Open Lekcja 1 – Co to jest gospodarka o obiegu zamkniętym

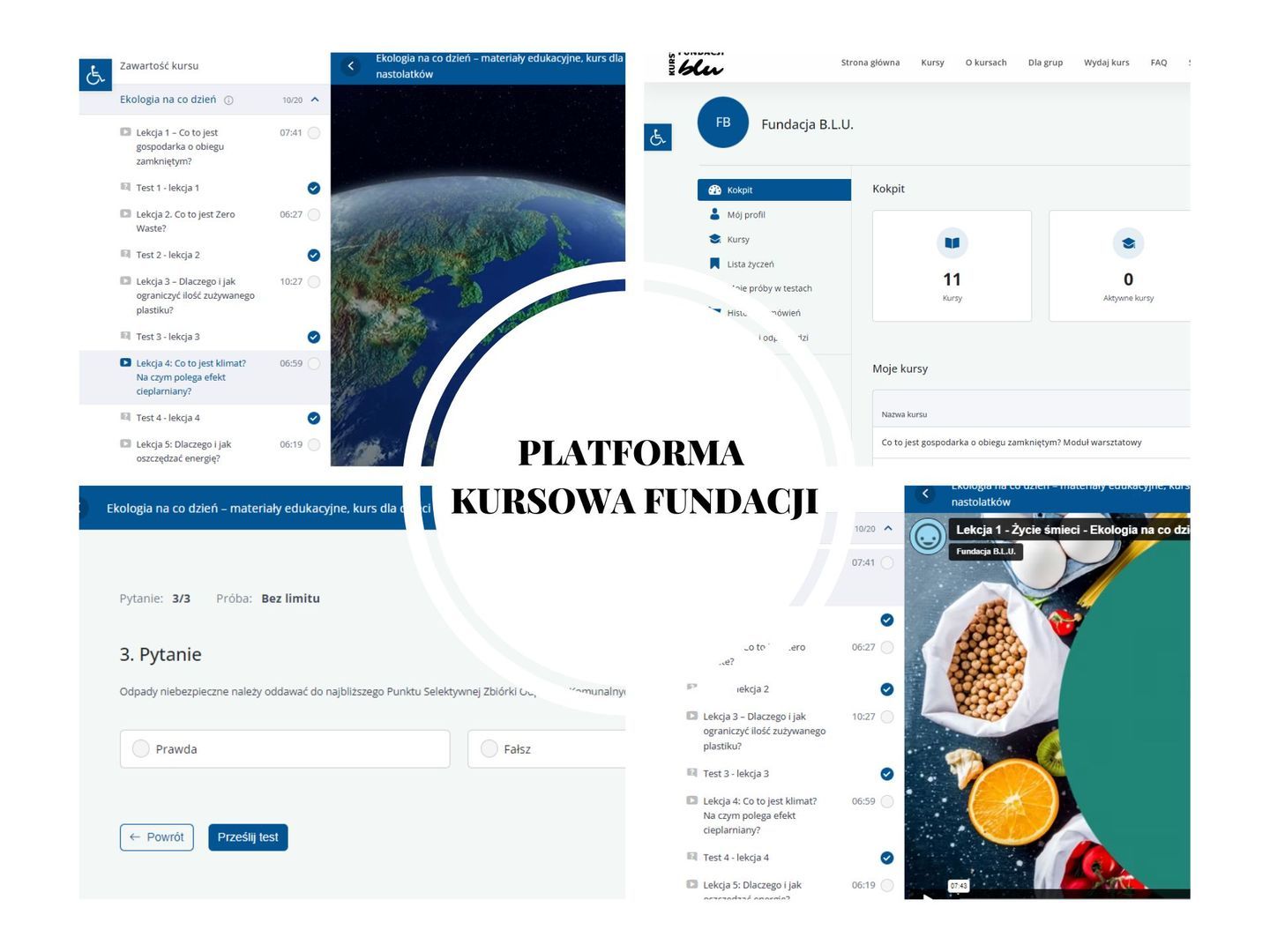click(x=180, y=146)
